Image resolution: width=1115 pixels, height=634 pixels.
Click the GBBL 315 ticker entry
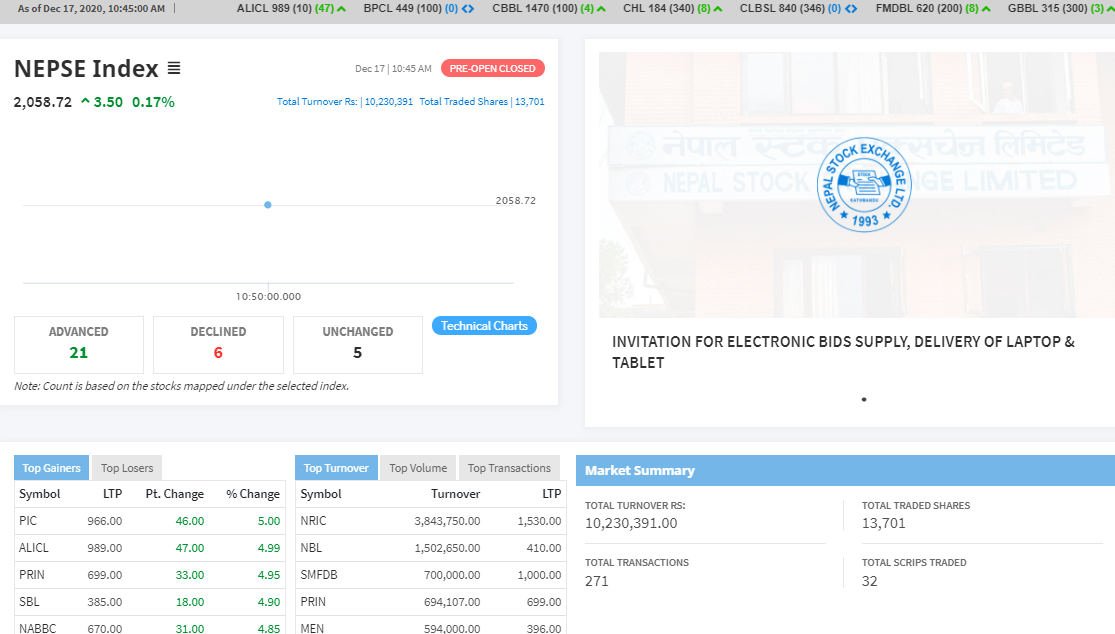point(1059,9)
